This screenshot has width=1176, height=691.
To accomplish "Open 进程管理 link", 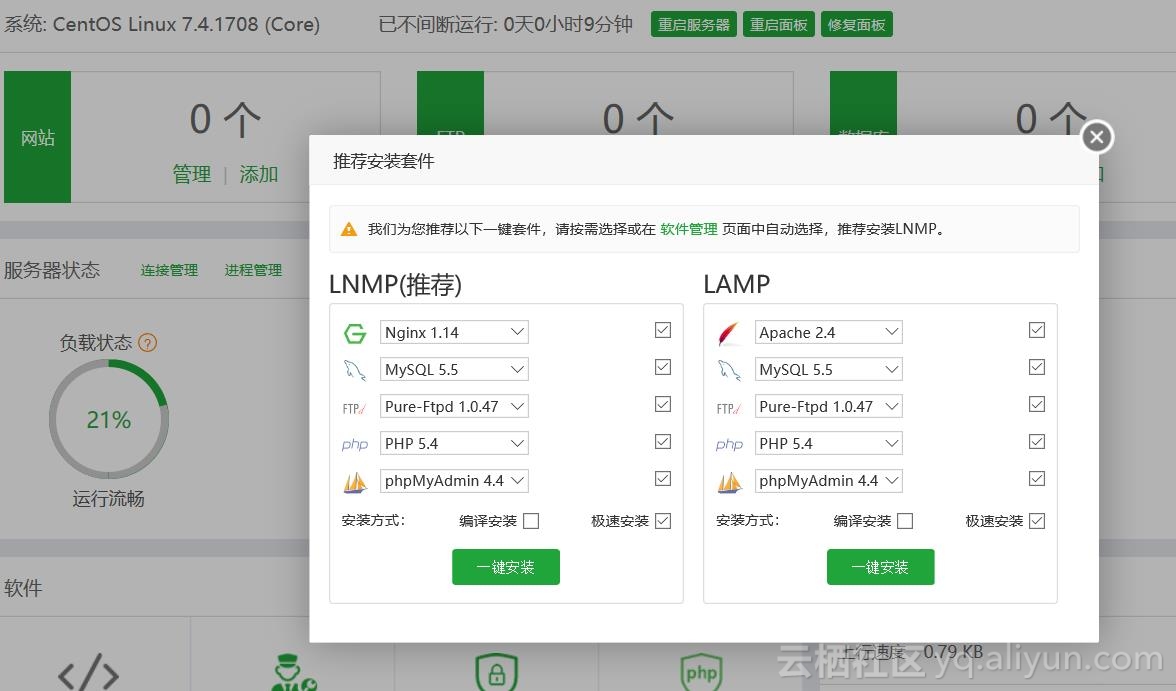I will point(254,270).
